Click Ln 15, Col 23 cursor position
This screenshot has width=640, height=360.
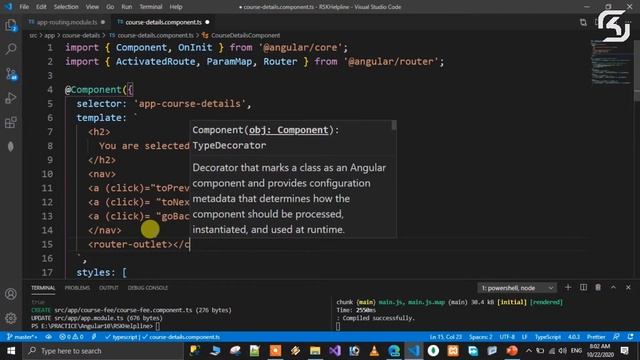pos(446,337)
